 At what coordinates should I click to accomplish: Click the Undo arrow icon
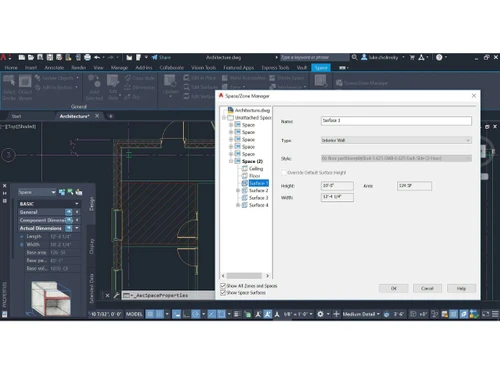coord(97,57)
